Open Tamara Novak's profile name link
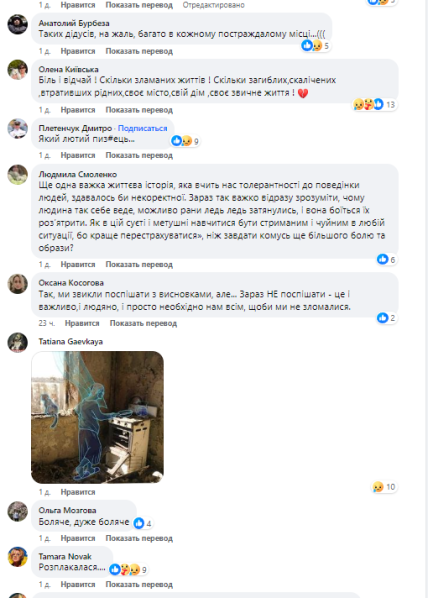Screen dimensions: 428x598 click(65, 556)
